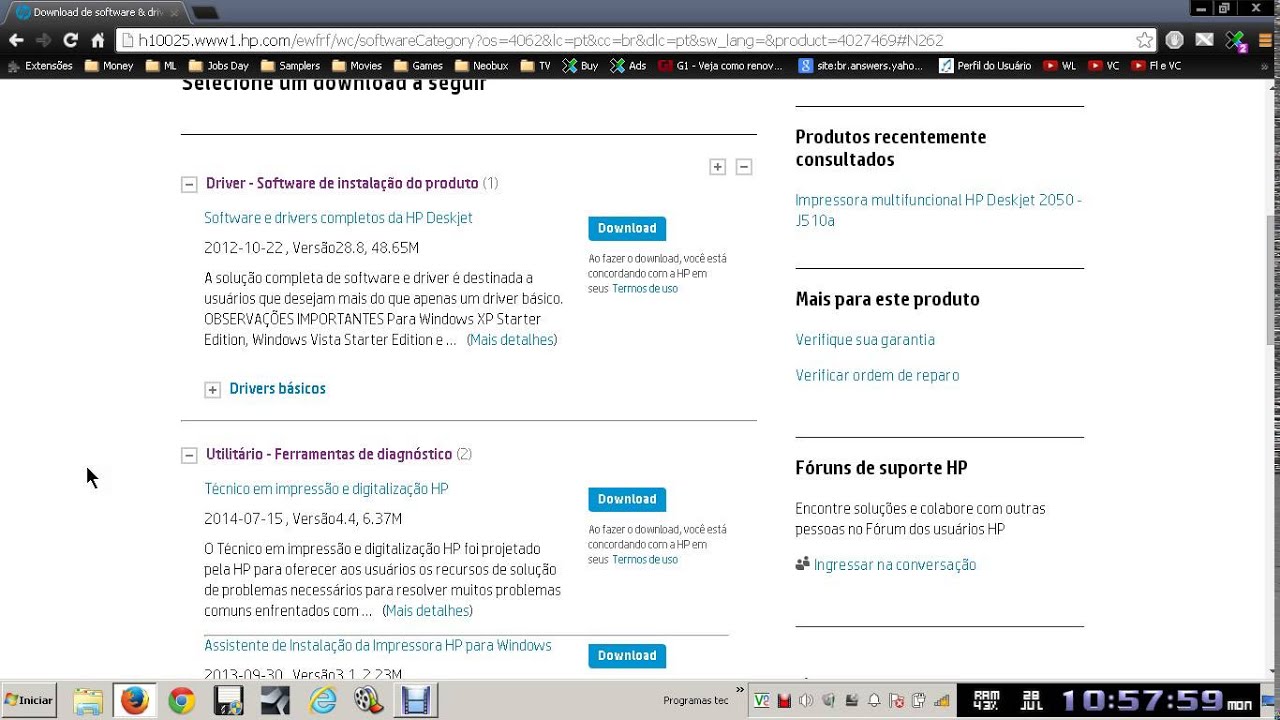Collapse all download sections with minus icon
This screenshot has width=1280, height=720.
pos(744,167)
